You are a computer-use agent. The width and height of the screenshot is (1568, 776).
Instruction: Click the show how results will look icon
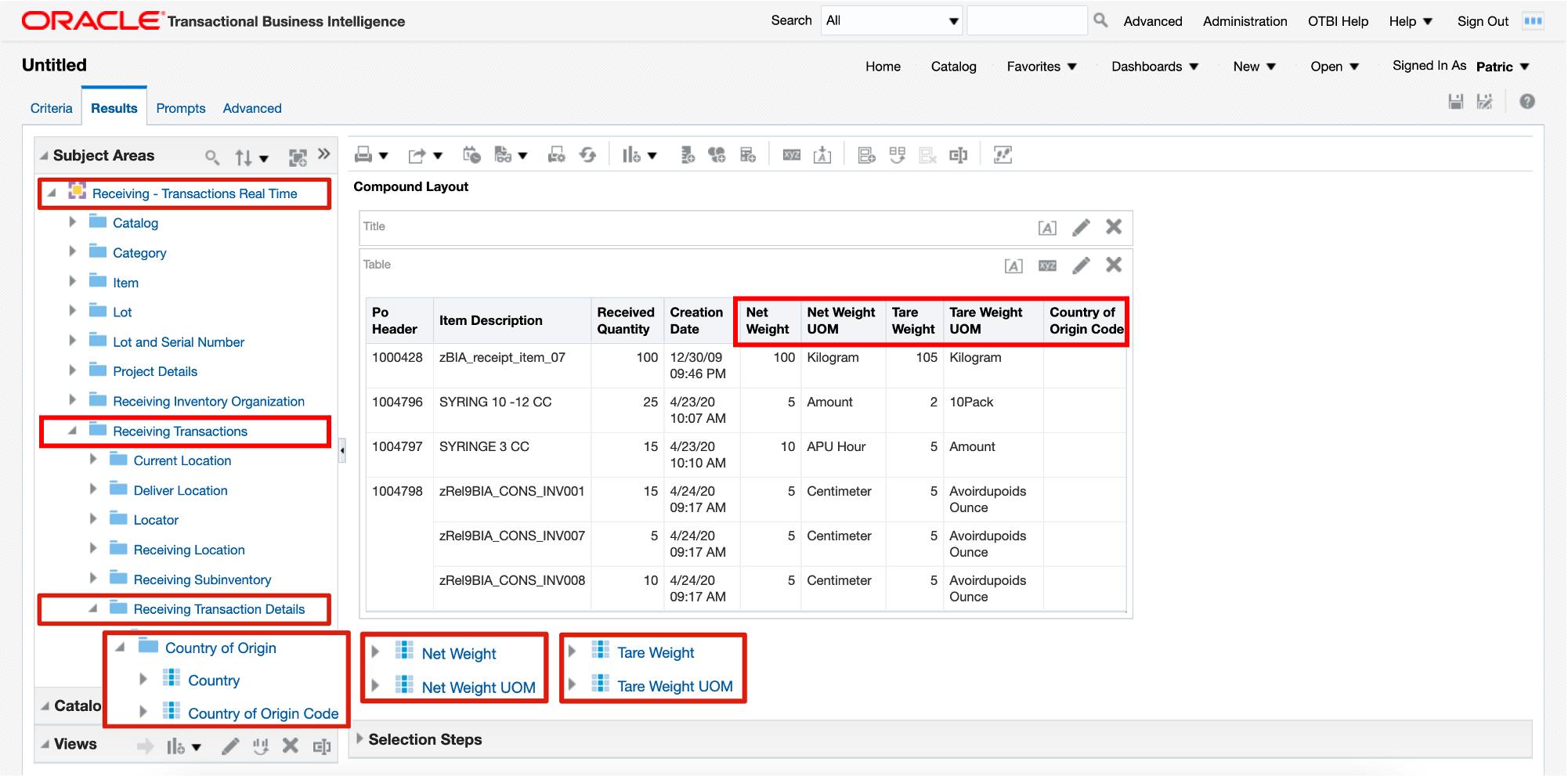click(x=503, y=155)
